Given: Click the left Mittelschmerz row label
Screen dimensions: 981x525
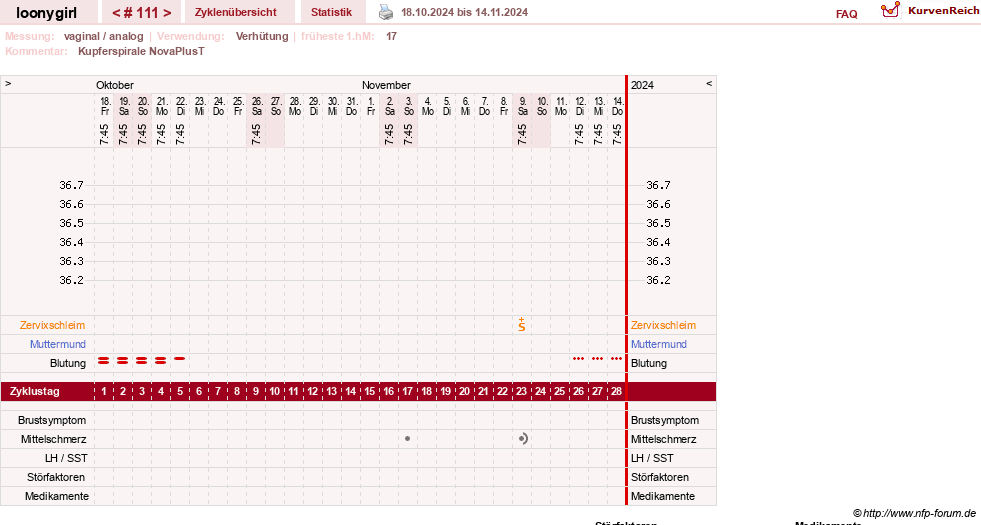Looking at the screenshot, I should [x=53, y=439].
